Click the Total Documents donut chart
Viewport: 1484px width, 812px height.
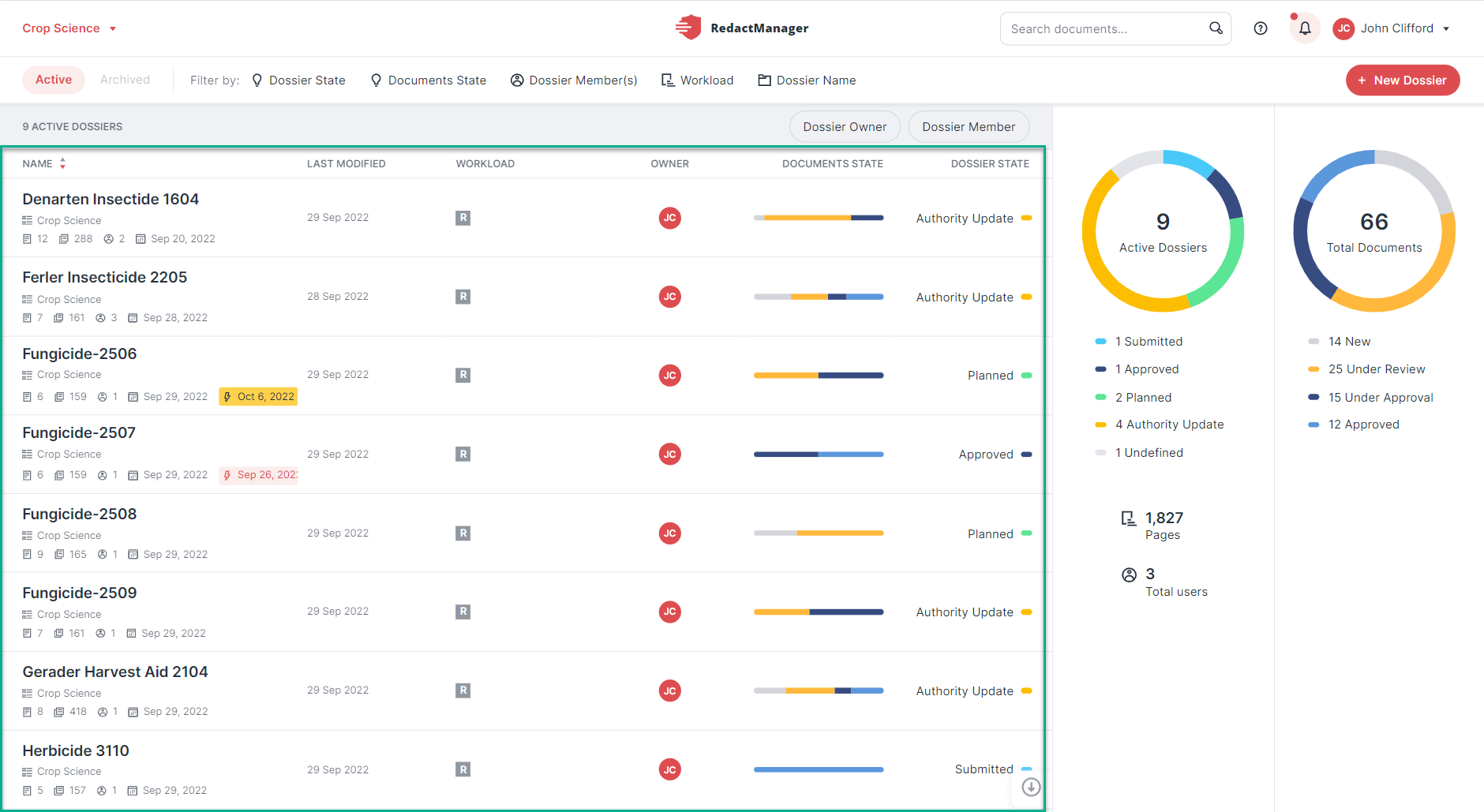1374,231
